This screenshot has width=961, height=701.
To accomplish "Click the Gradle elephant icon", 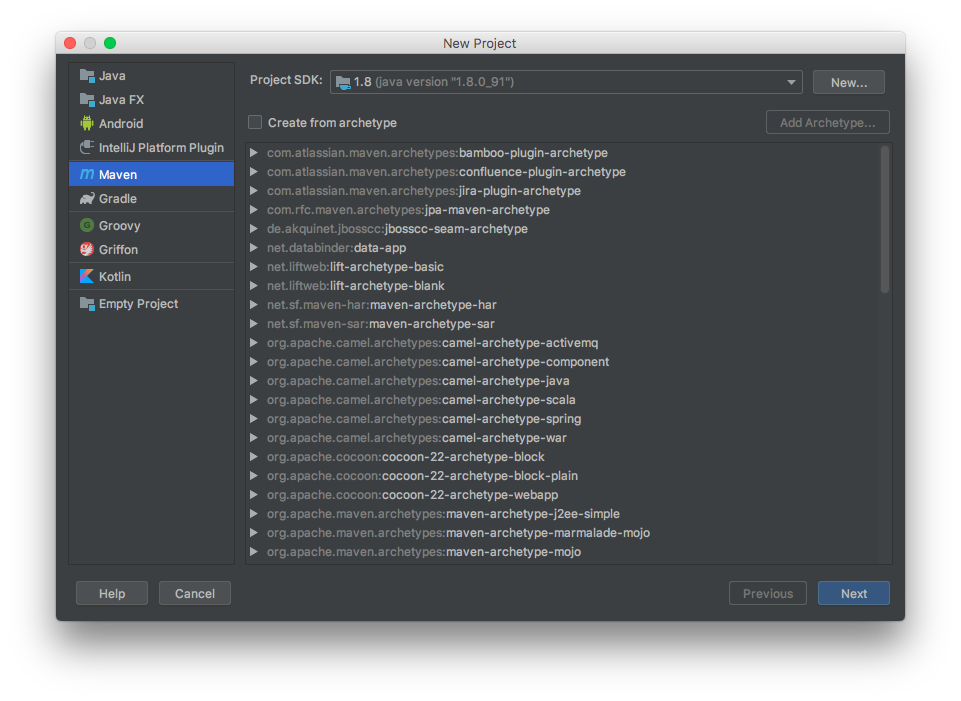I will click(87, 199).
